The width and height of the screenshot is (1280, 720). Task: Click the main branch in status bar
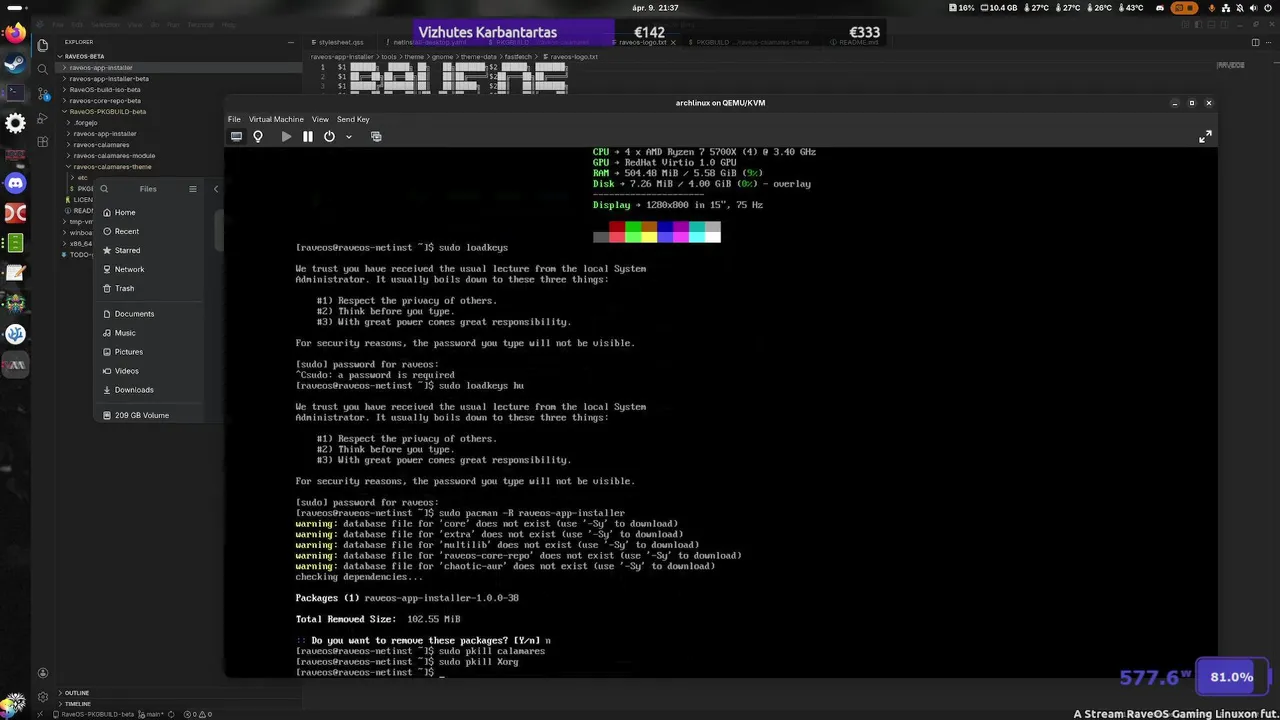[x=153, y=714]
